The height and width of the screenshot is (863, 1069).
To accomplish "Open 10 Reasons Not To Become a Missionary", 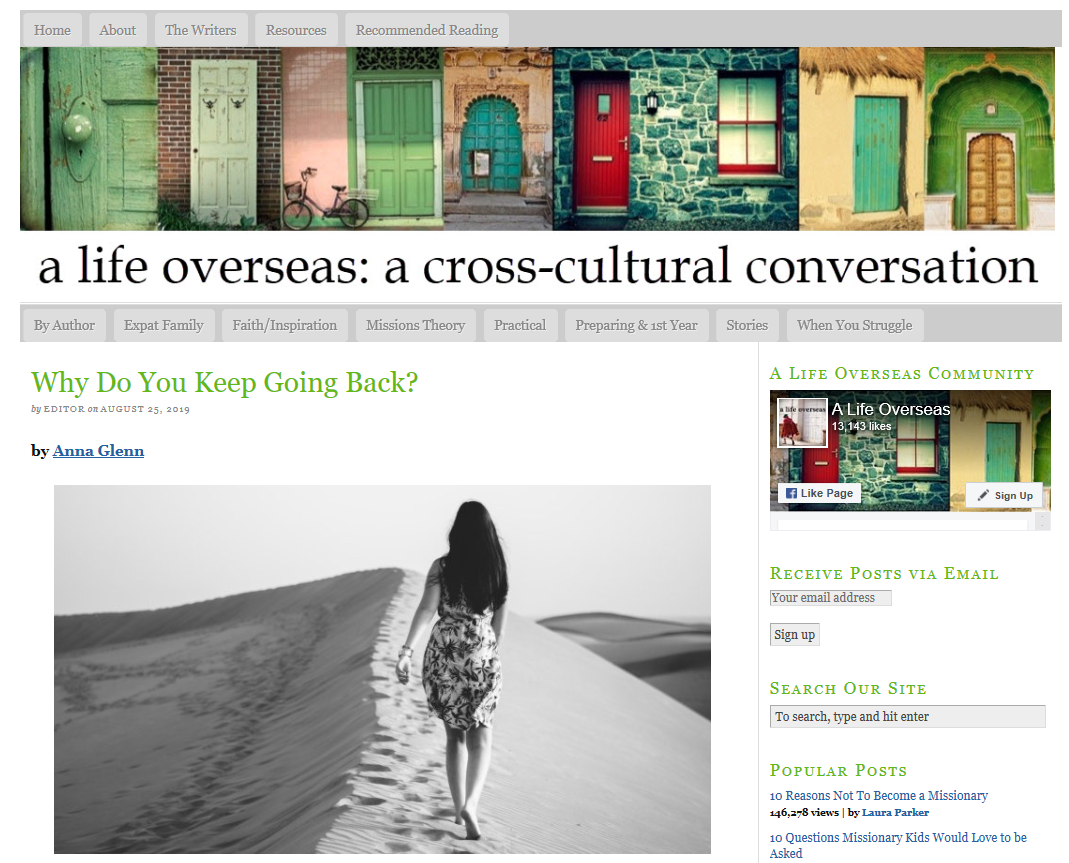I will point(878,796).
